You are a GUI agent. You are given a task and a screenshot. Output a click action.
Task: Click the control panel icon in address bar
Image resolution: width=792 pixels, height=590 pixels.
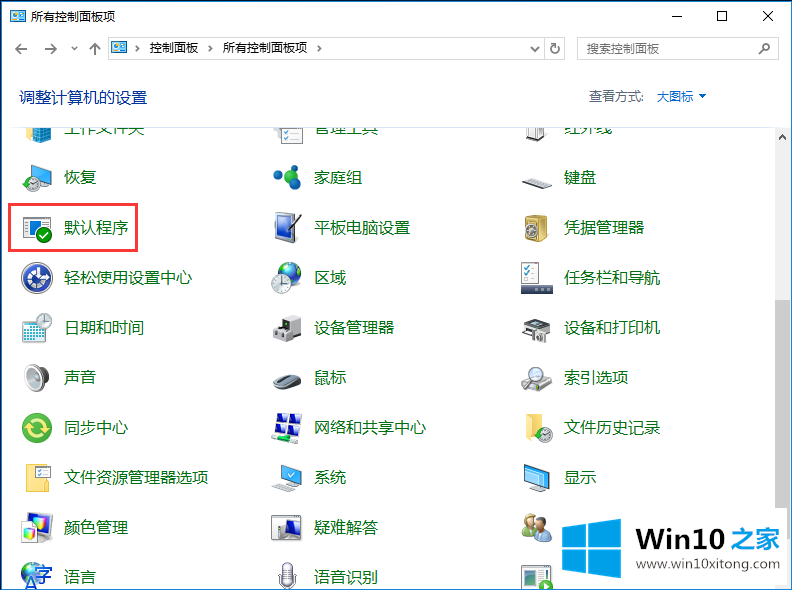click(119, 48)
